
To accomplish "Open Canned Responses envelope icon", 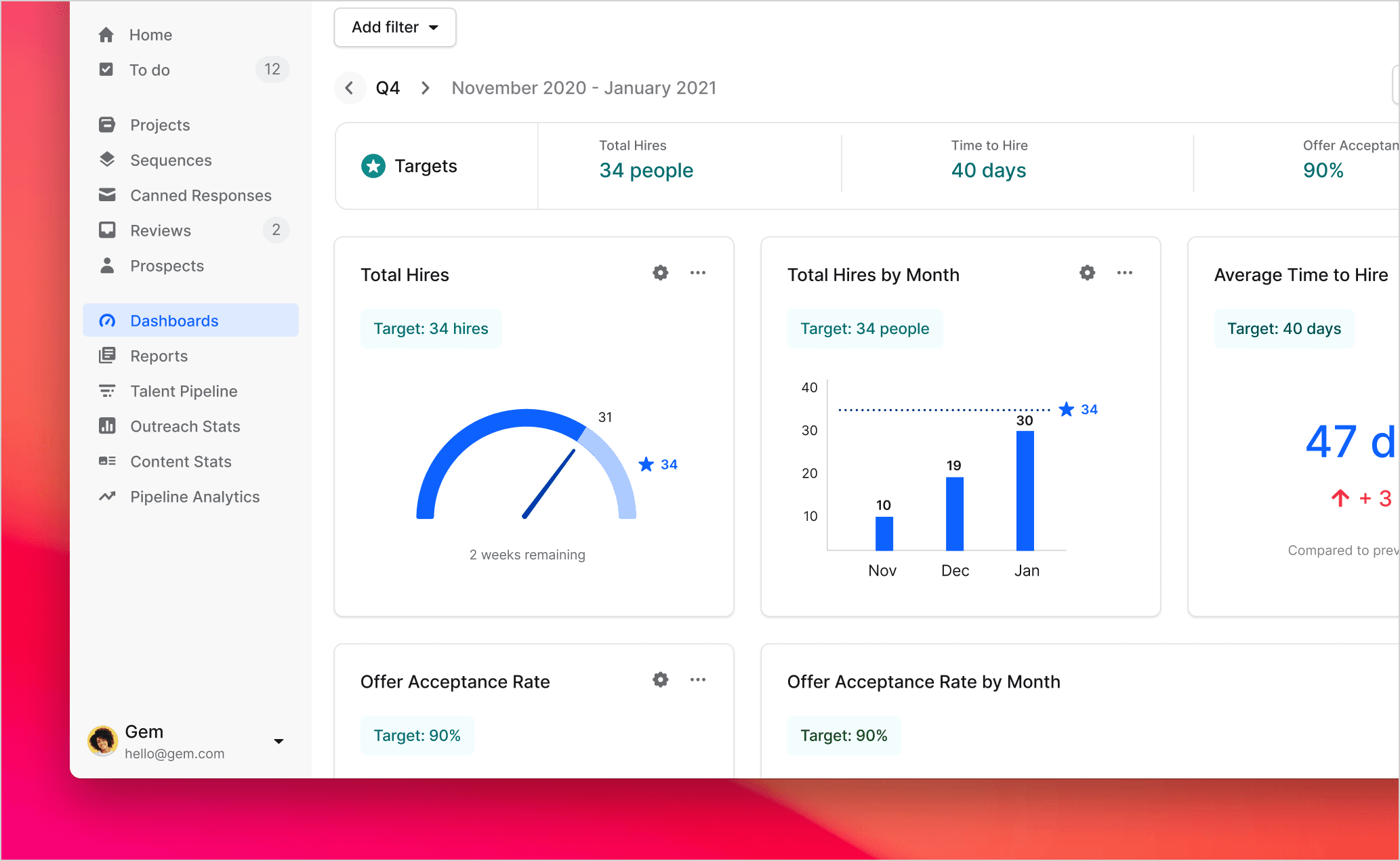I will (x=107, y=195).
